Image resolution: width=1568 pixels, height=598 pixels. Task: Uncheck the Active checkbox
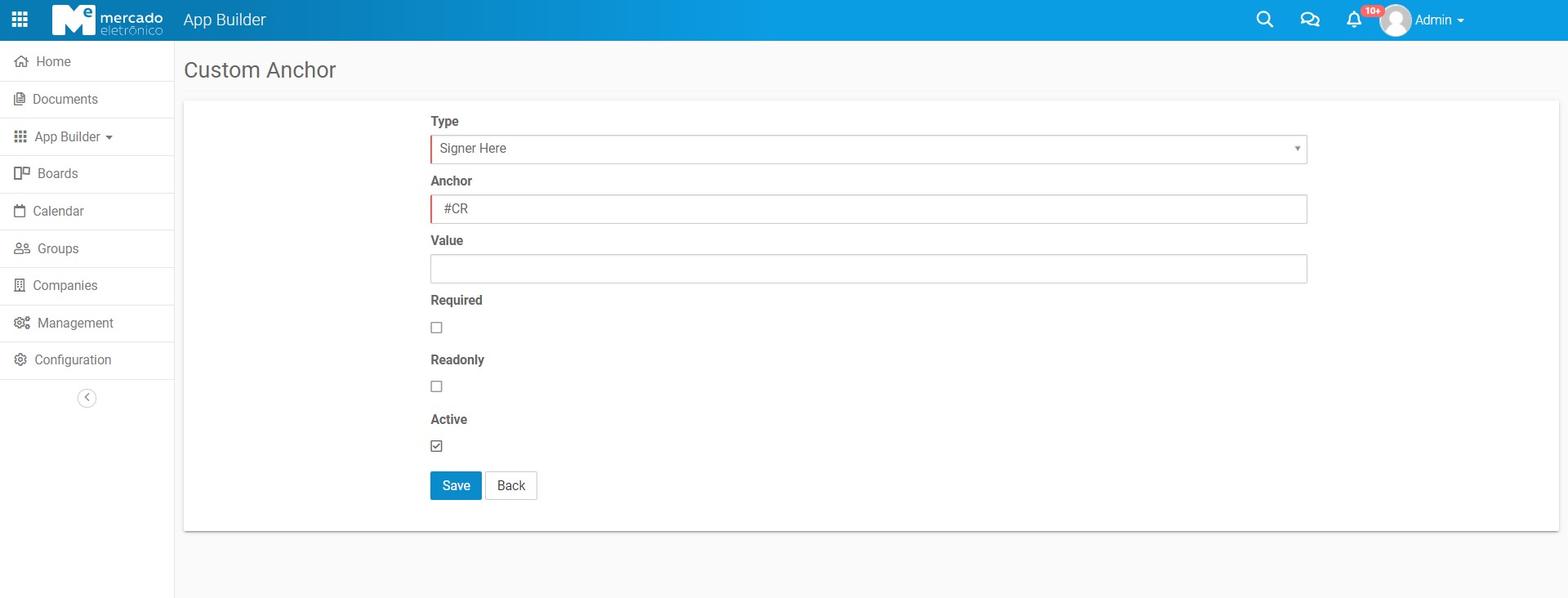point(437,446)
